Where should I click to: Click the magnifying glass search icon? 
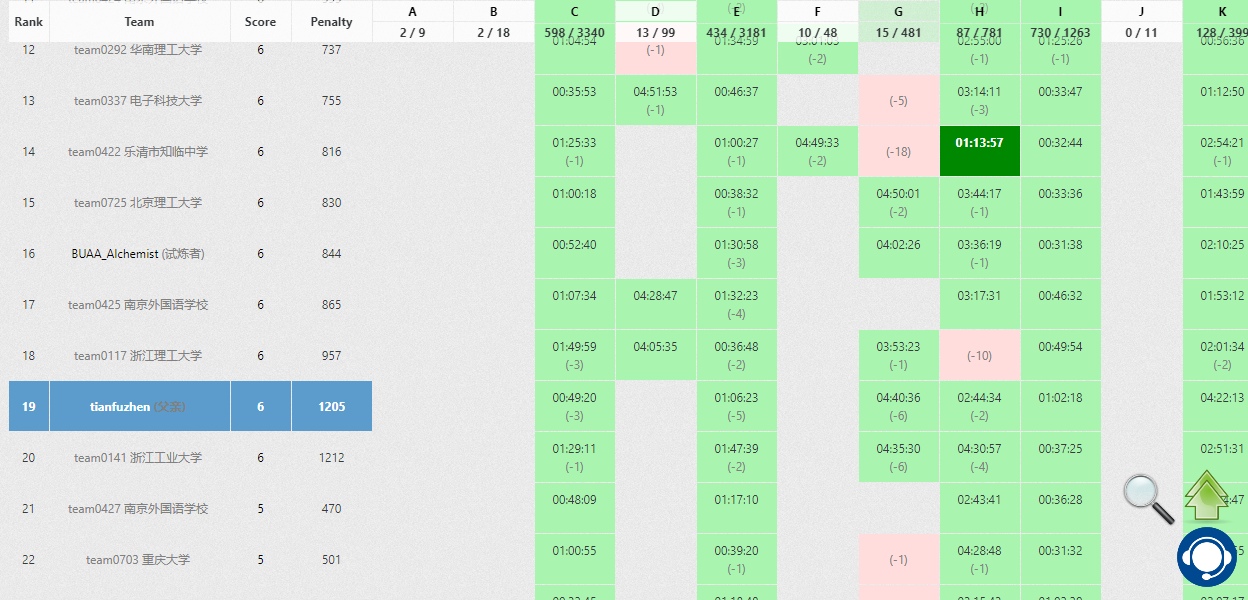1147,498
